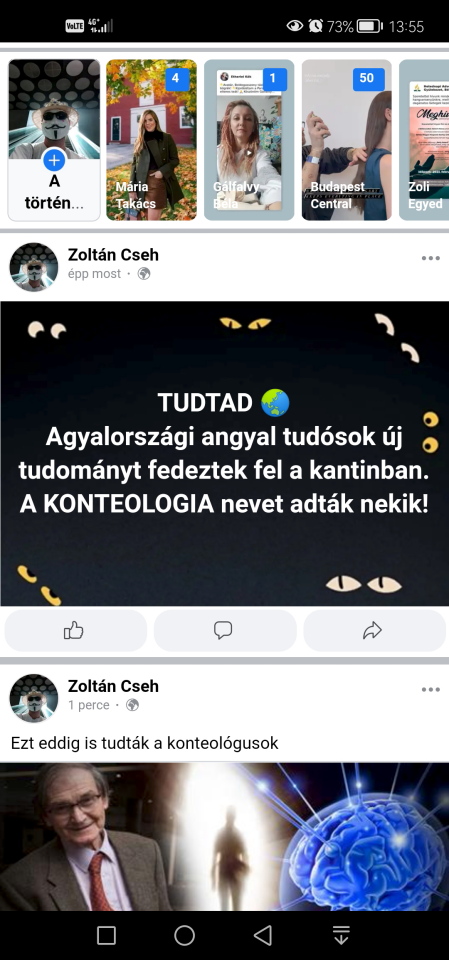Open Zoli Egyed story

[424, 140]
